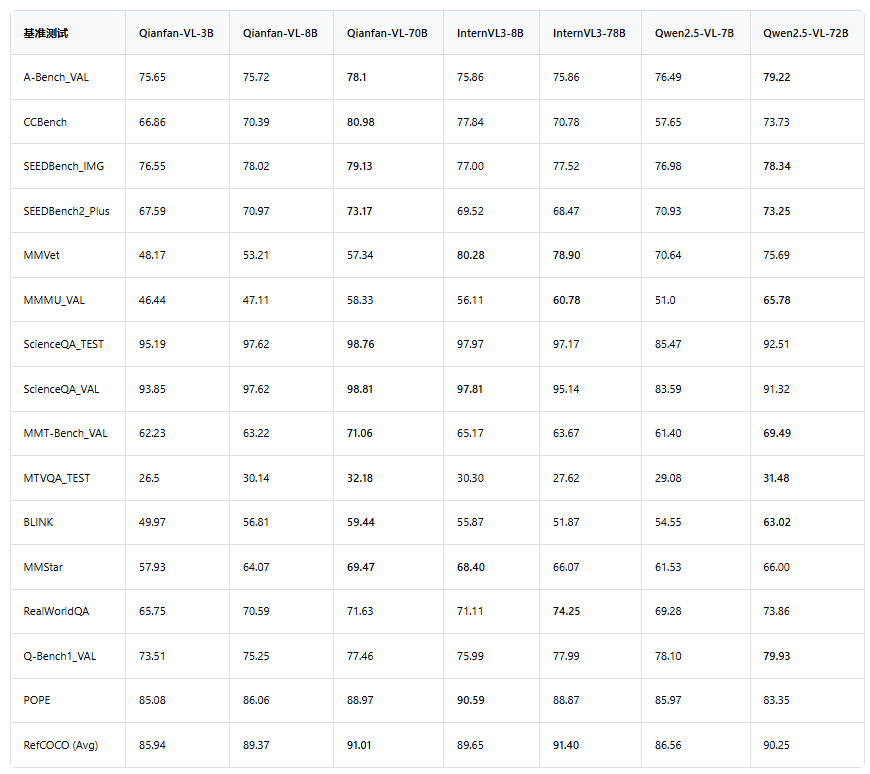Select the POPE row label
The width and height of the screenshot is (870, 774).
coord(37,700)
